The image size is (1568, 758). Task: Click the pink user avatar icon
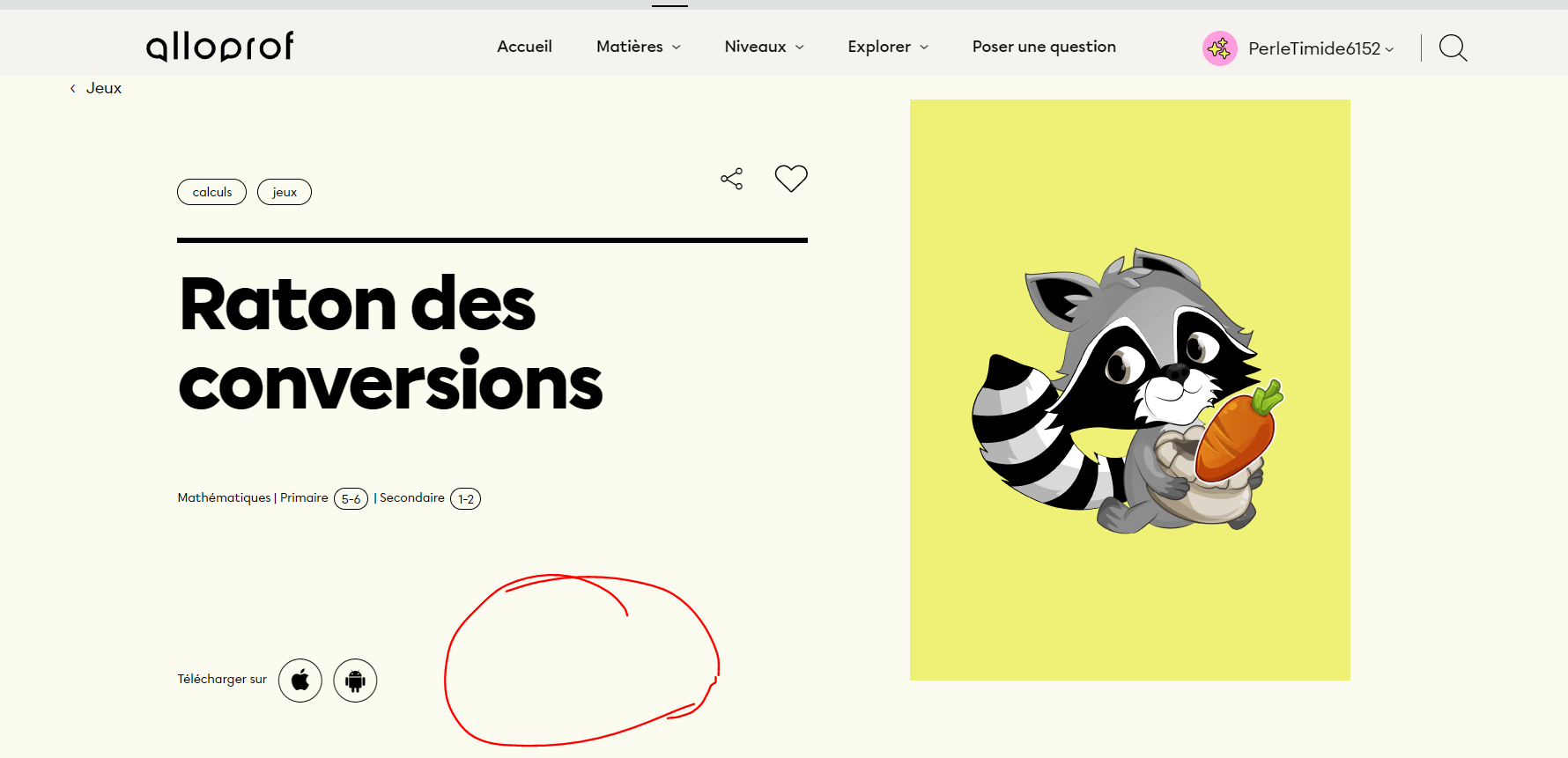pyautogui.click(x=1219, y=48)
